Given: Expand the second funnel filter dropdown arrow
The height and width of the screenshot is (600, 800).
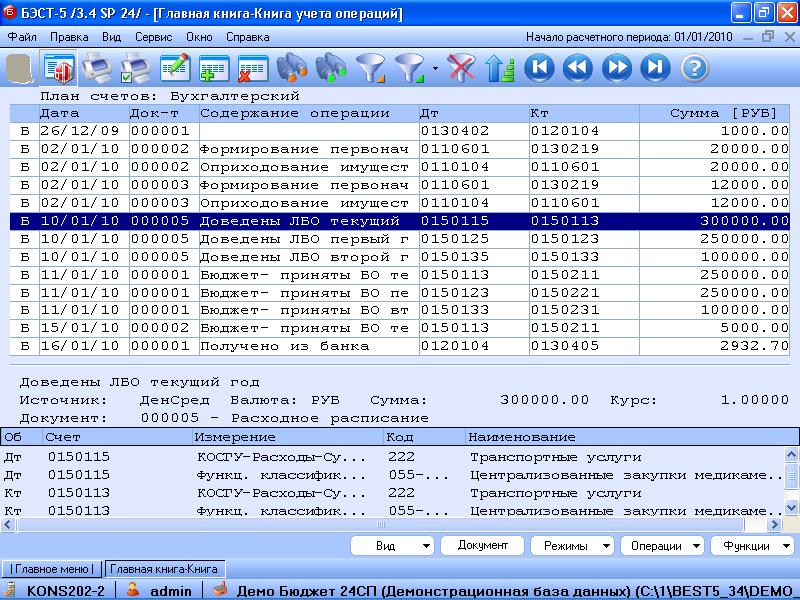Looking at the screenshot, I should pyautogui.click(x=435, y=69).
